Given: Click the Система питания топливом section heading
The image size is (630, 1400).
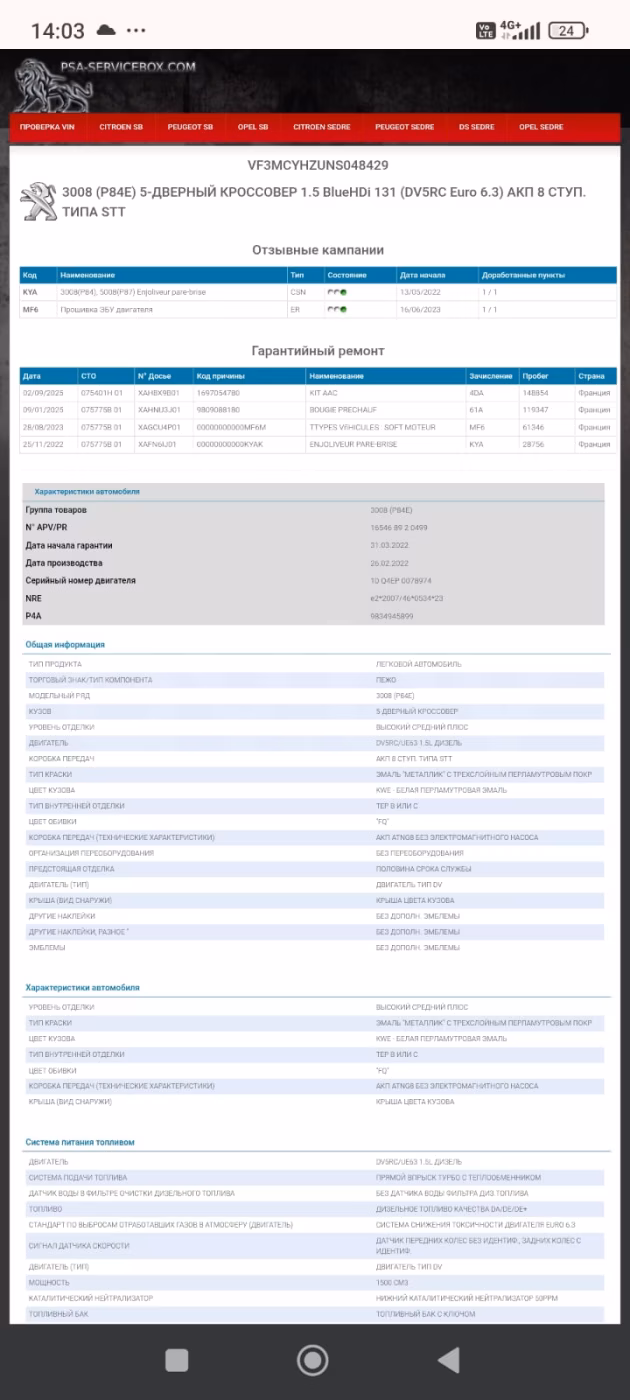Looking at the screenshot, I should click(80, 1142).
